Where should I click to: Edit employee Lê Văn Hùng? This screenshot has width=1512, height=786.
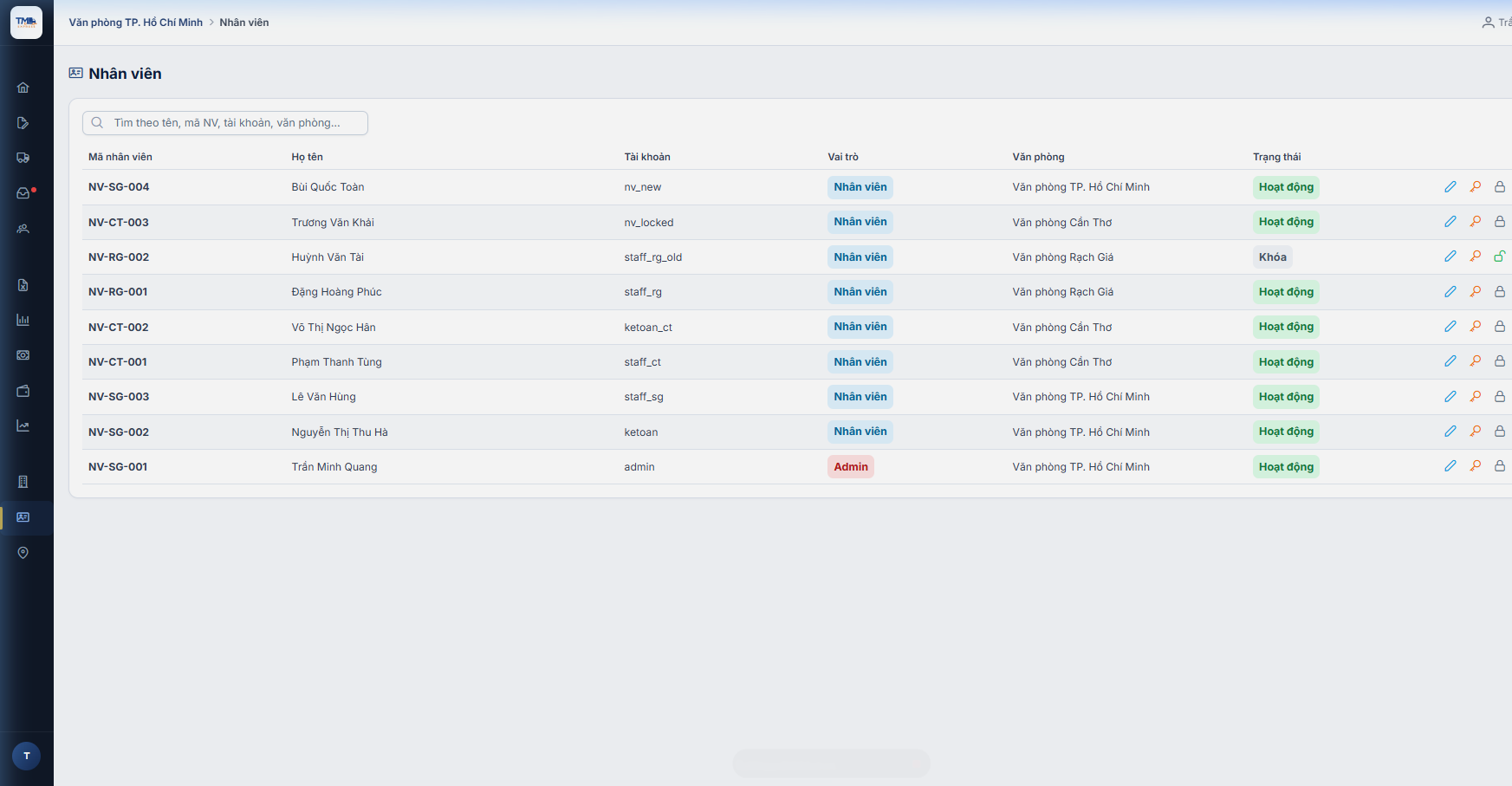1450,397
